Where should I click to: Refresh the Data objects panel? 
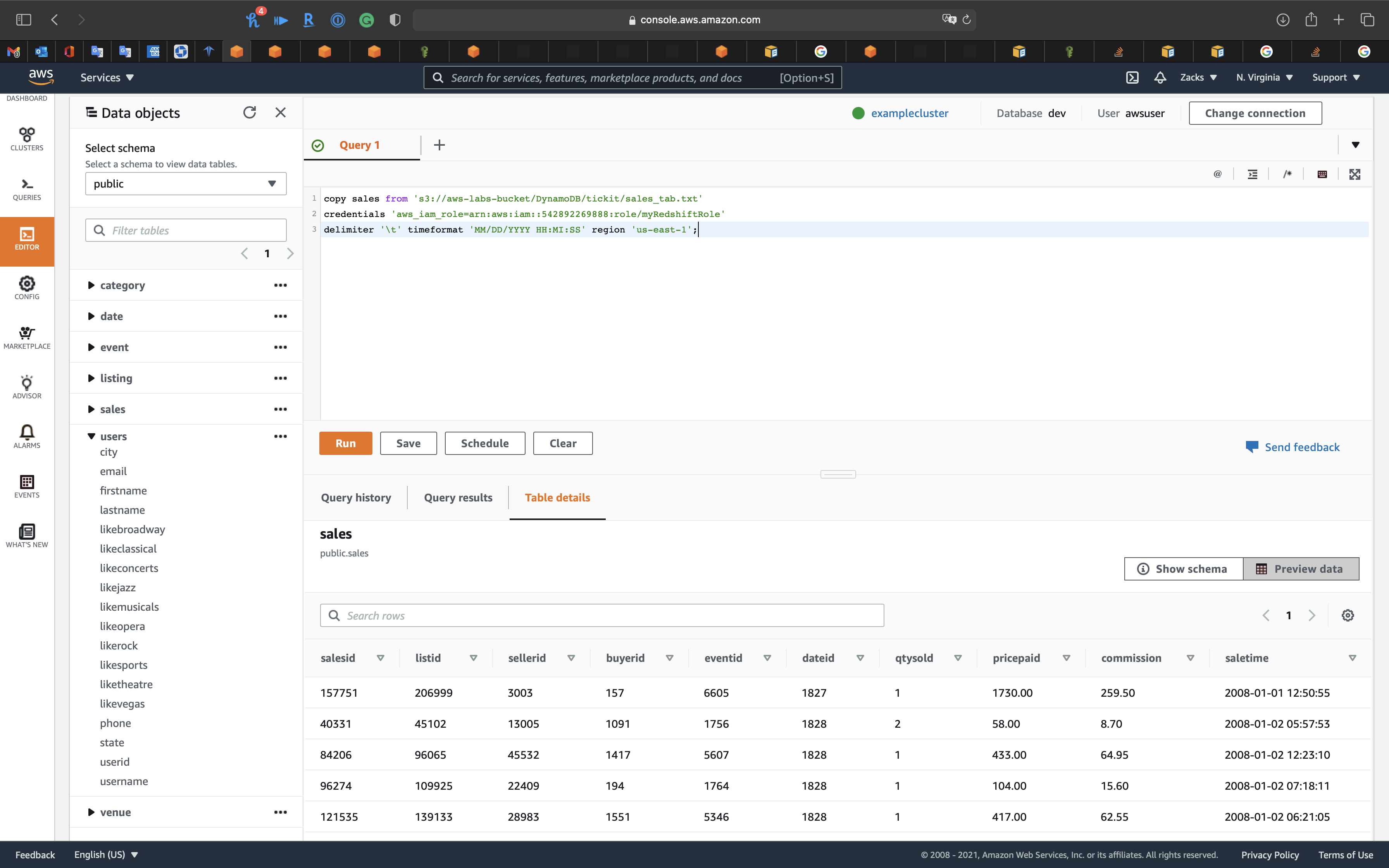click(249, 112)
